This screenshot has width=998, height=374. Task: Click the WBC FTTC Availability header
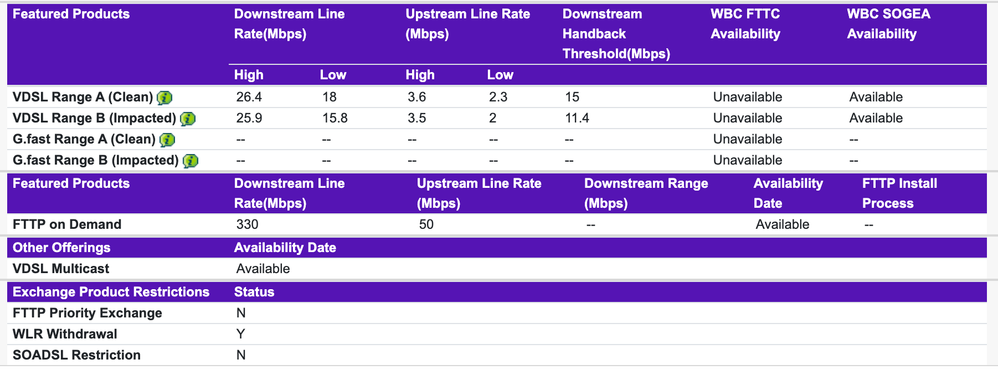pyautogui.click(x=745, y=24)
